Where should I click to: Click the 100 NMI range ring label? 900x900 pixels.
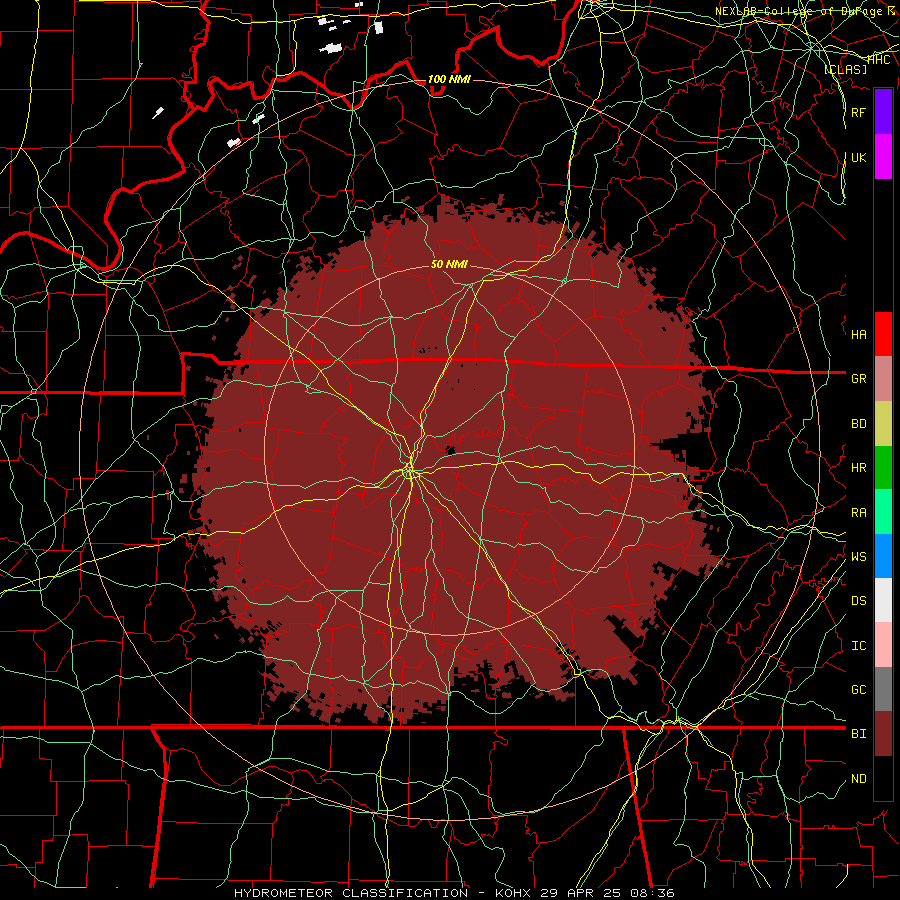pyautogui.click(x=449, y=79)
